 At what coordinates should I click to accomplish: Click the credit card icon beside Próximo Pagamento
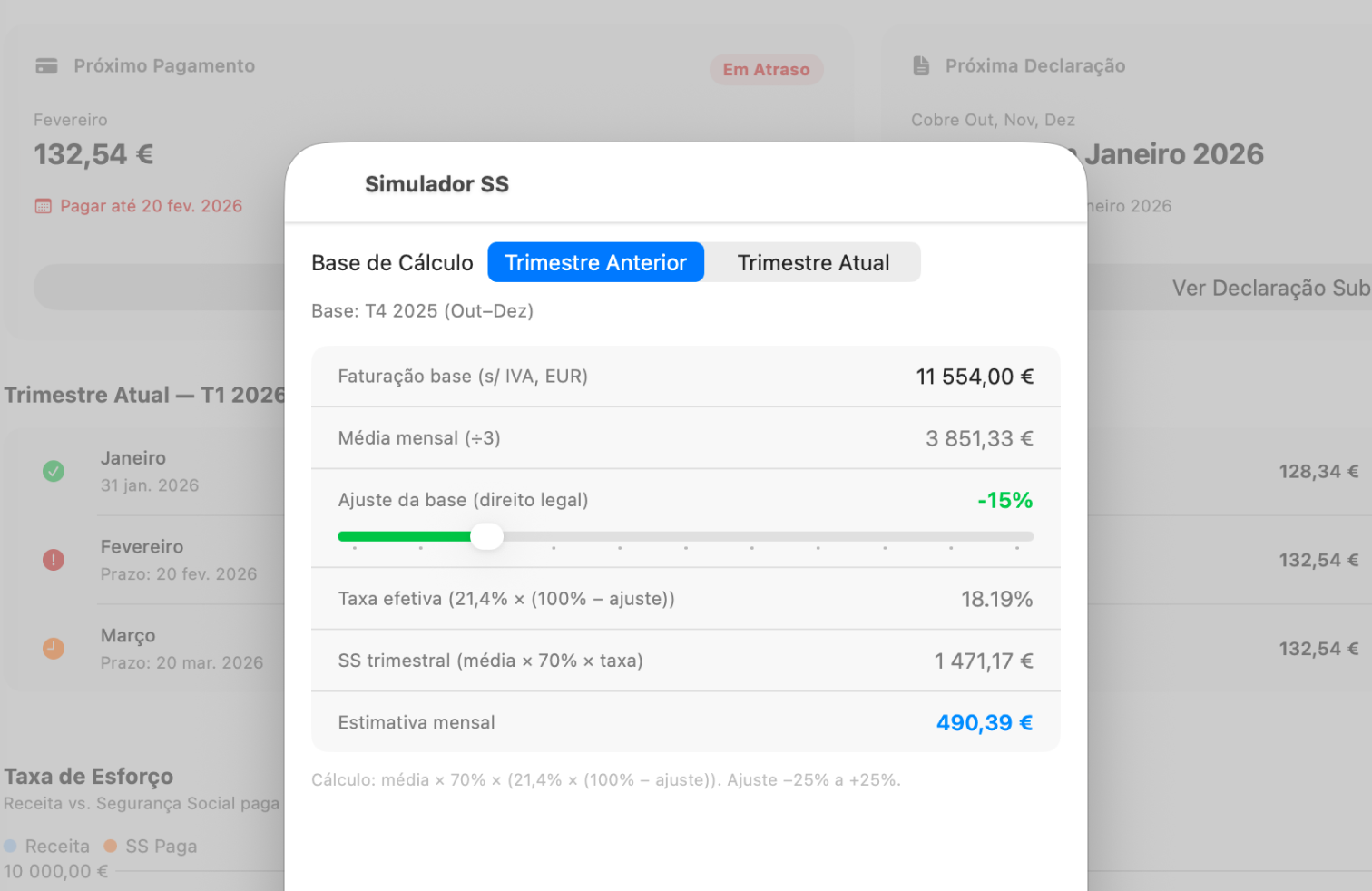[46, 66]
